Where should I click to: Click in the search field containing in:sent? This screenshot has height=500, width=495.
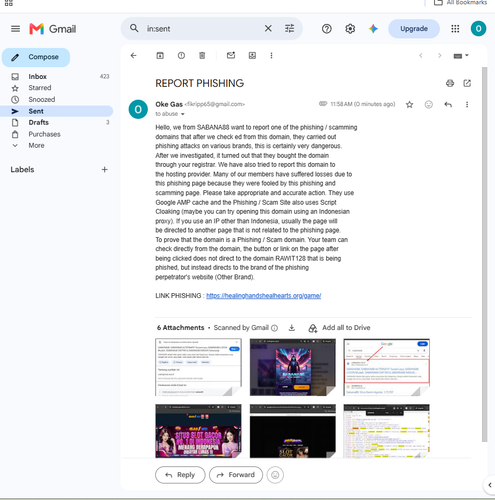tap(202, 29)
